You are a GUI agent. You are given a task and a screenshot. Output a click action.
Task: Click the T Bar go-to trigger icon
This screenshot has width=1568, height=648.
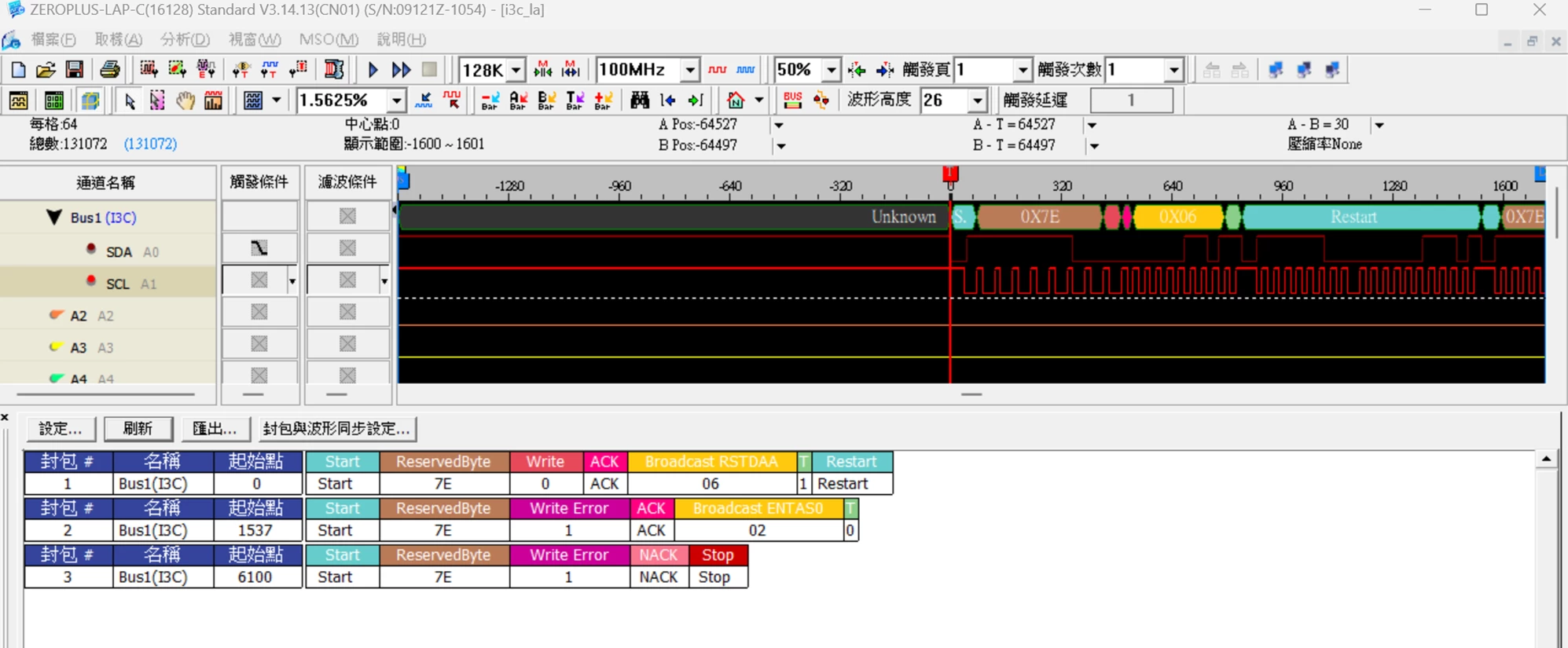click(x=575, y=101)
